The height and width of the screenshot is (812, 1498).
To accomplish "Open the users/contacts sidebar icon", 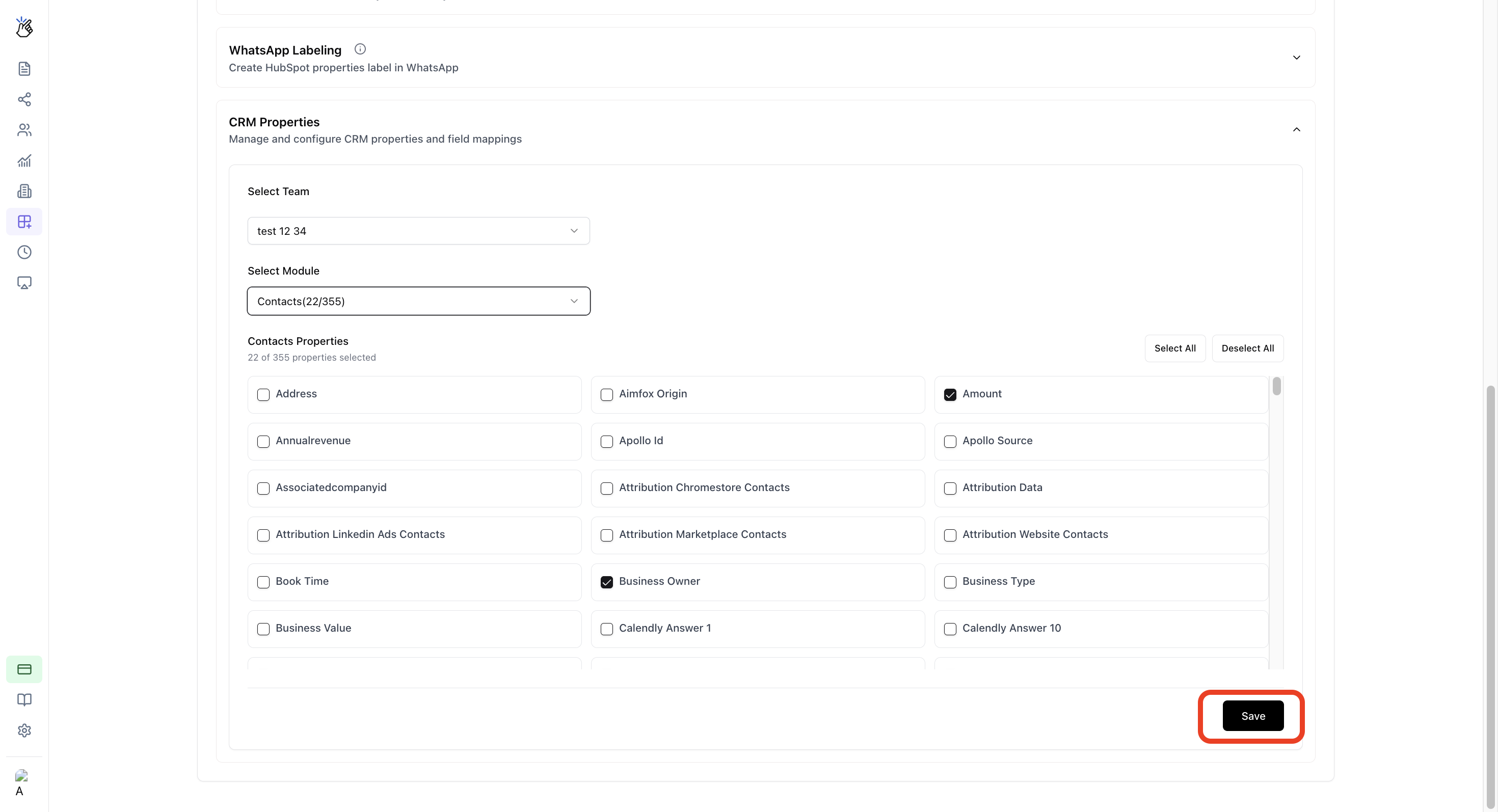I will point(24,129).
